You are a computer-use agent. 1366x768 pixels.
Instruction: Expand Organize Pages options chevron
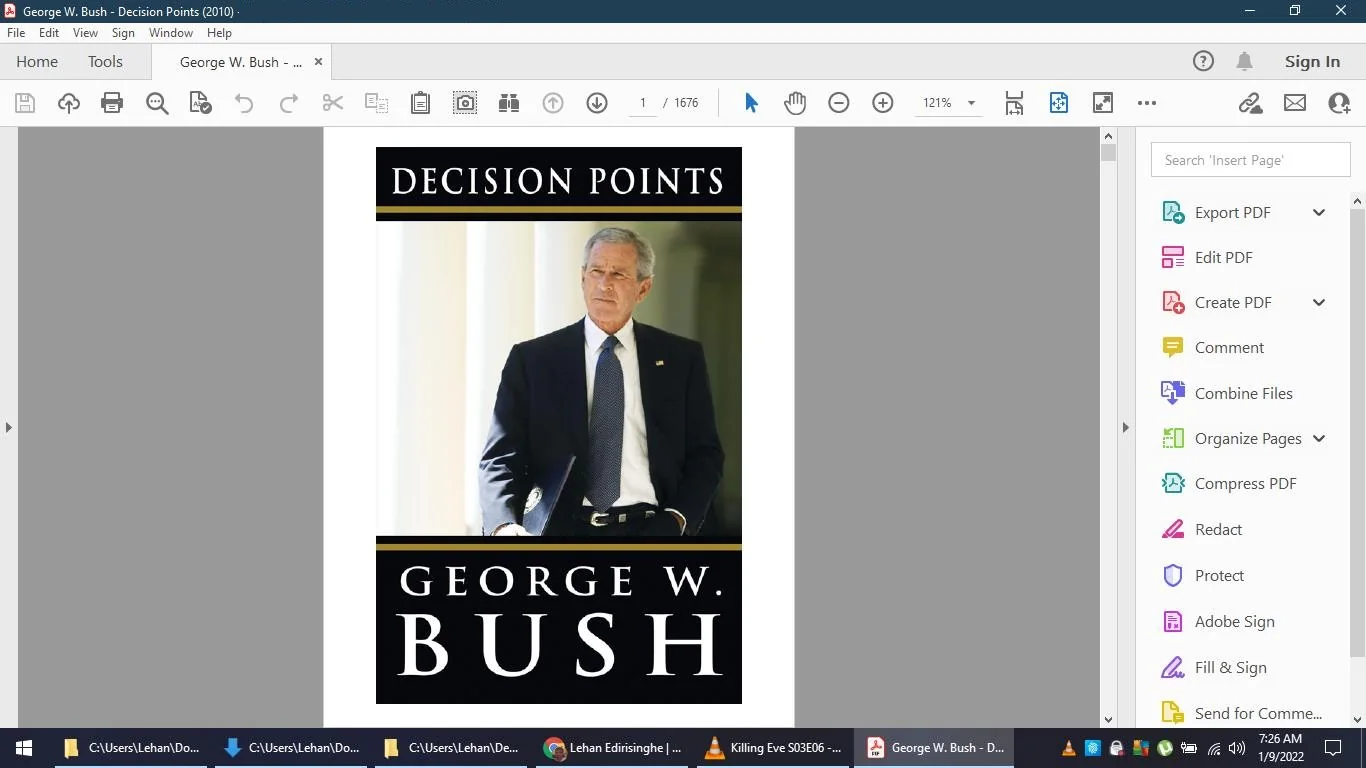point(1319,438)
